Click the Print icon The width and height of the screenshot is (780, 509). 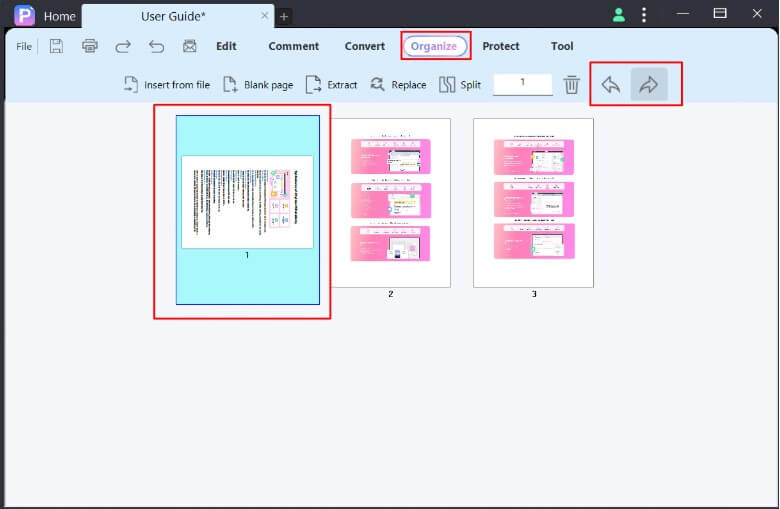(90, 46)
